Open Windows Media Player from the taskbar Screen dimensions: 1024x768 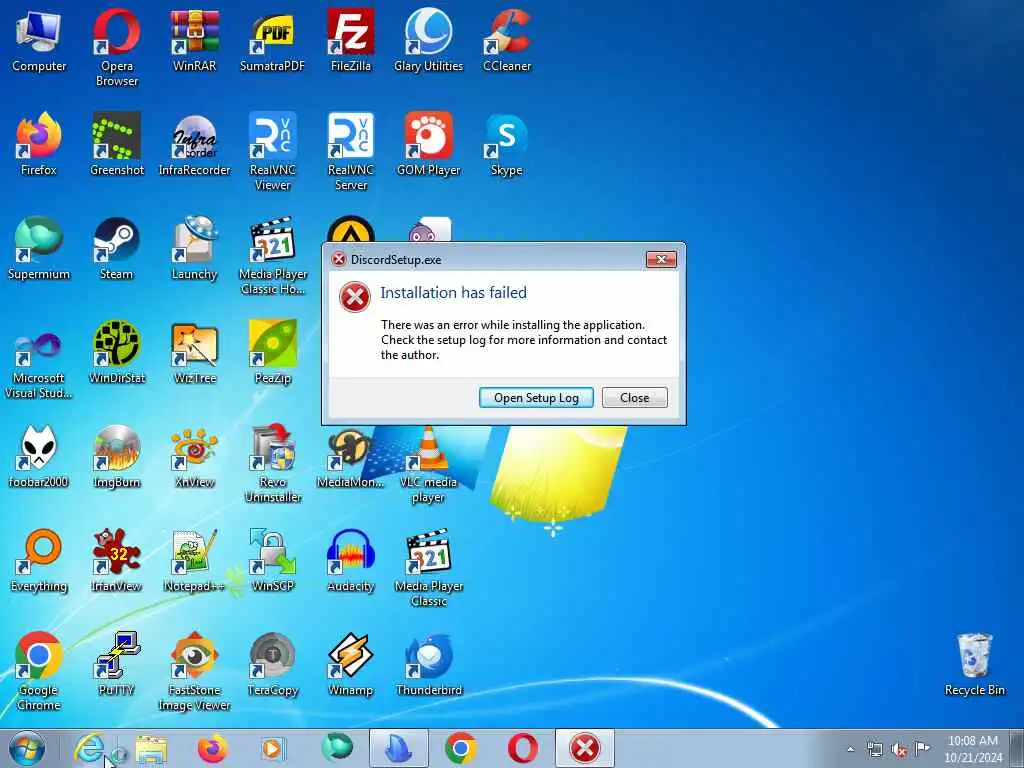[x=272, y=748]
